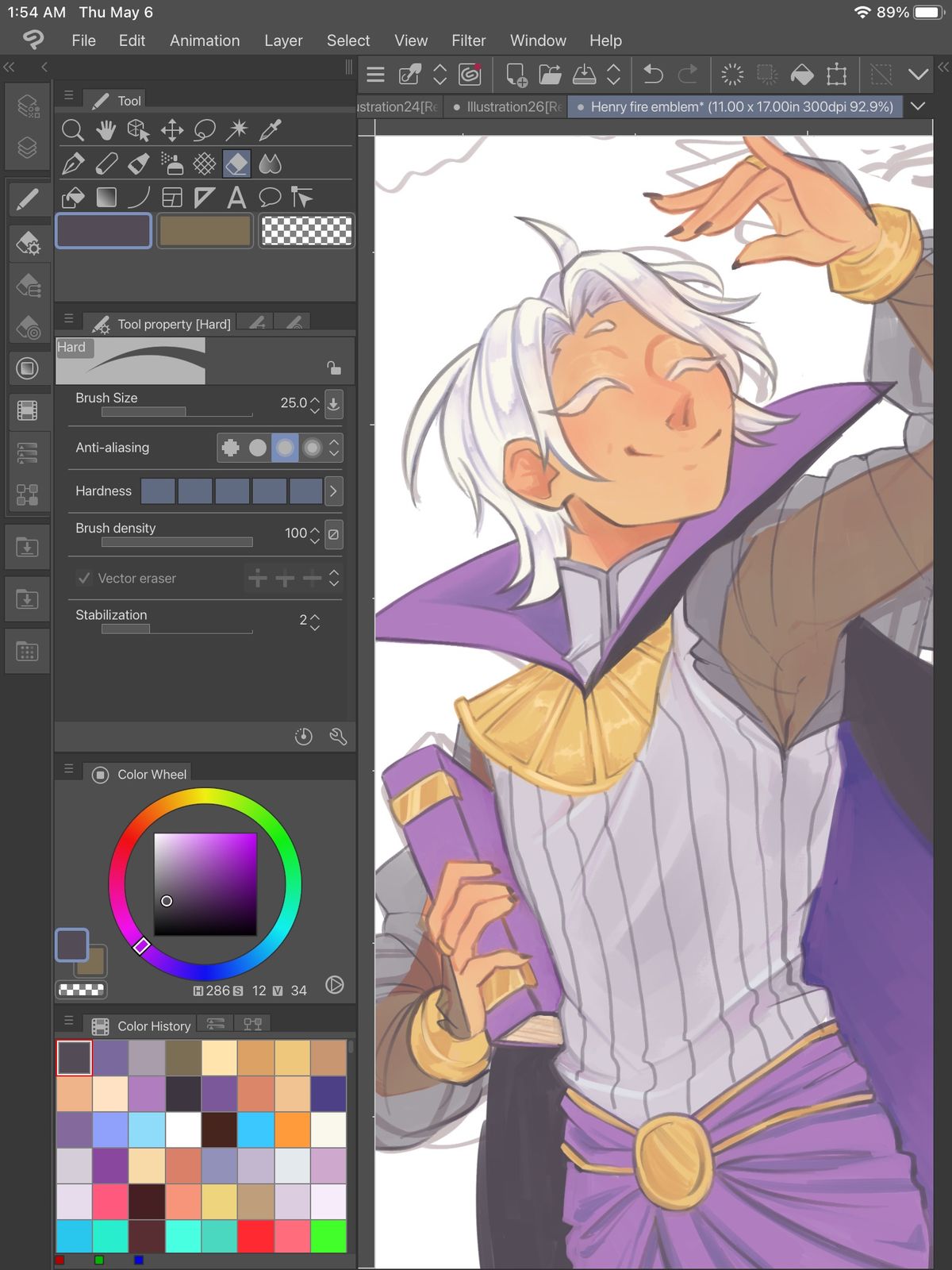The width and height of the screenshot is (952, 1270).
Task: Click the Save icon in command bar
Action: (x=584, y=75)
